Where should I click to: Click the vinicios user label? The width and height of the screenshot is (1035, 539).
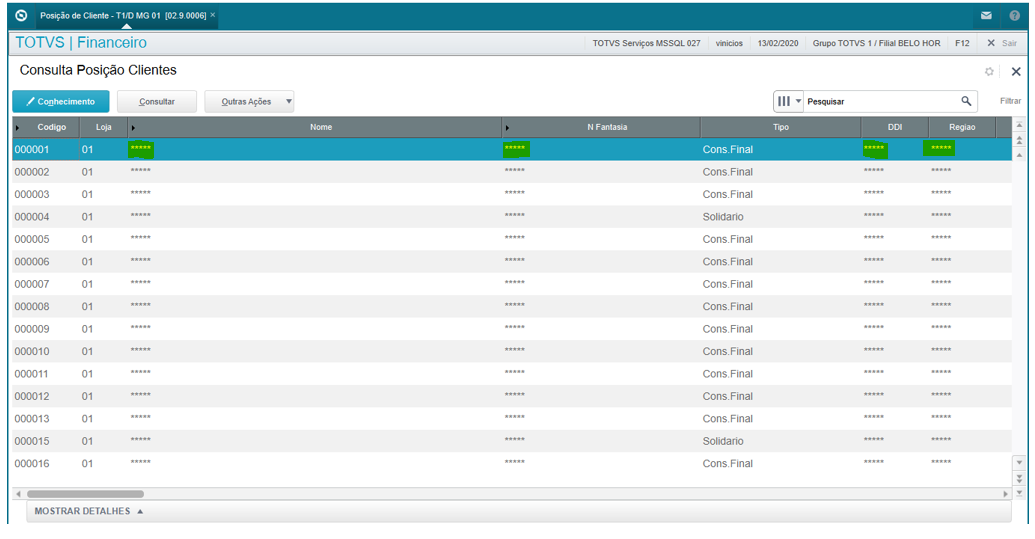(x=729, y=43)
